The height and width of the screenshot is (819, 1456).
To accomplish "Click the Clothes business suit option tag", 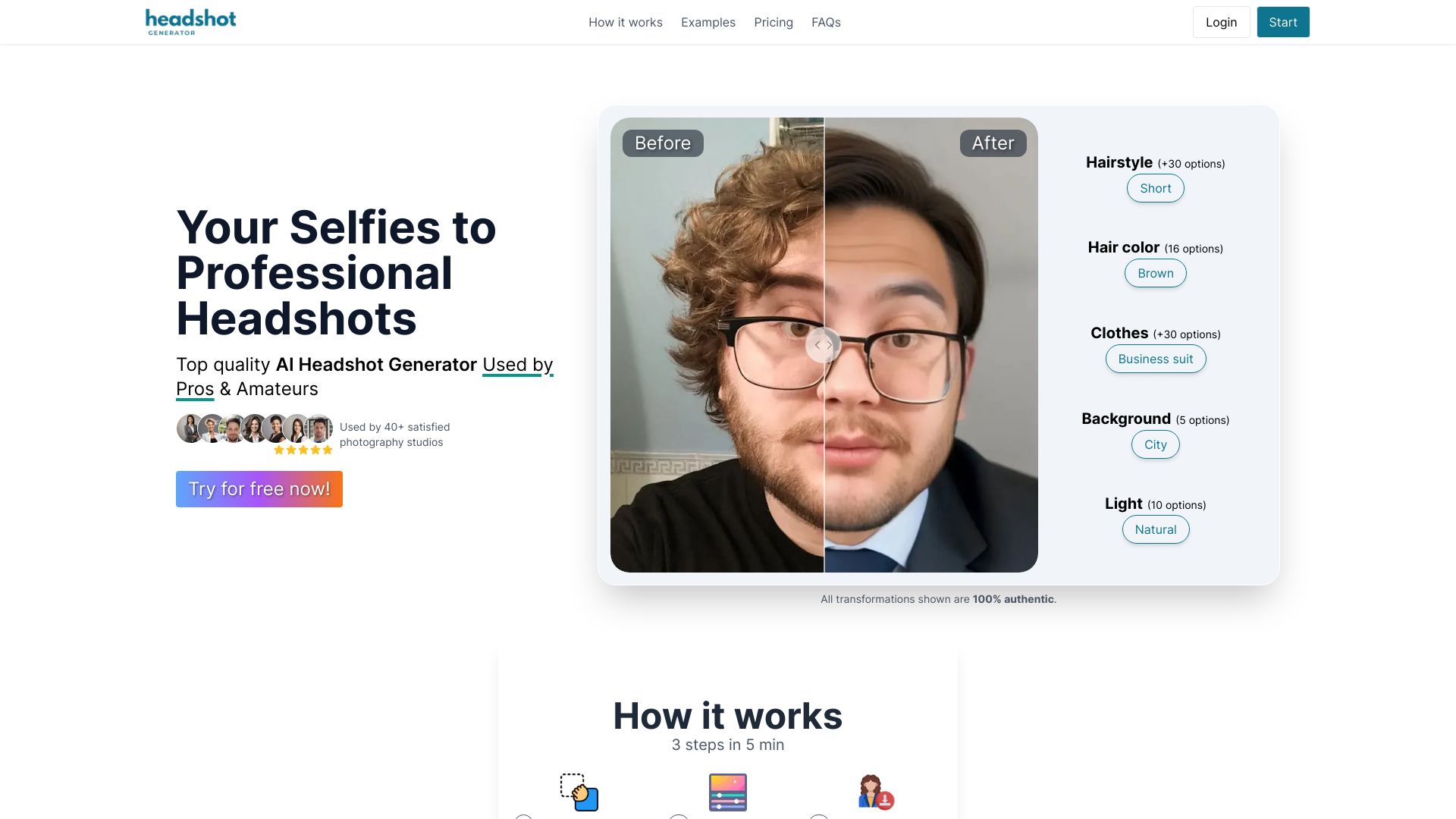I will 1155,358.
